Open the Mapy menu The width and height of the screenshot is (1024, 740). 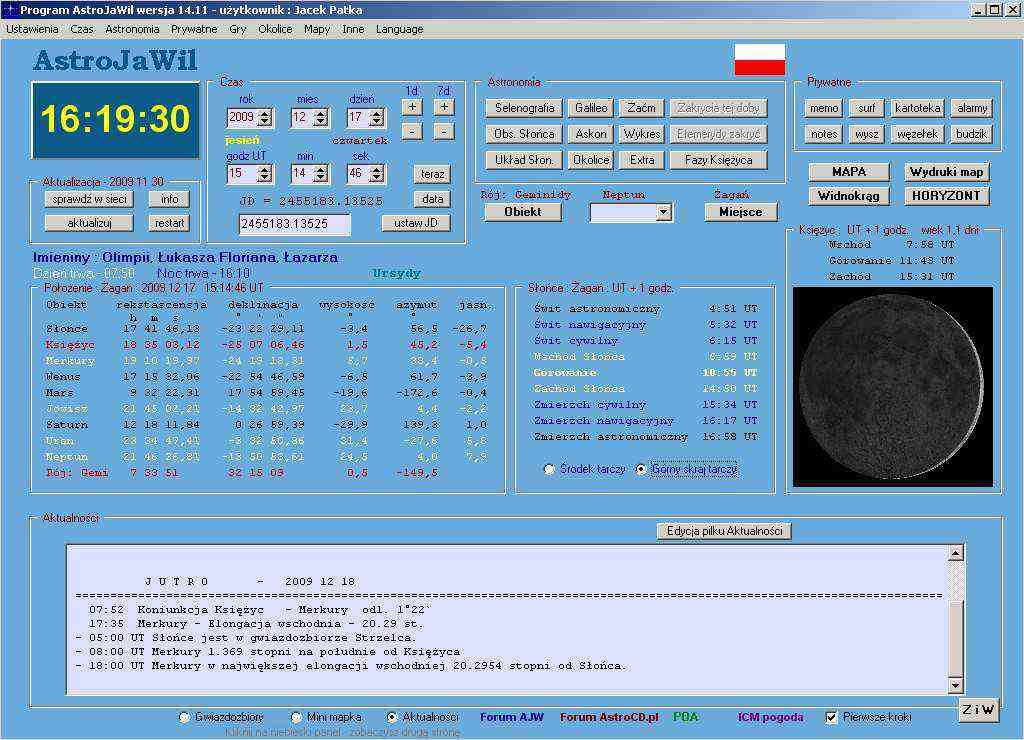(317, 29)
